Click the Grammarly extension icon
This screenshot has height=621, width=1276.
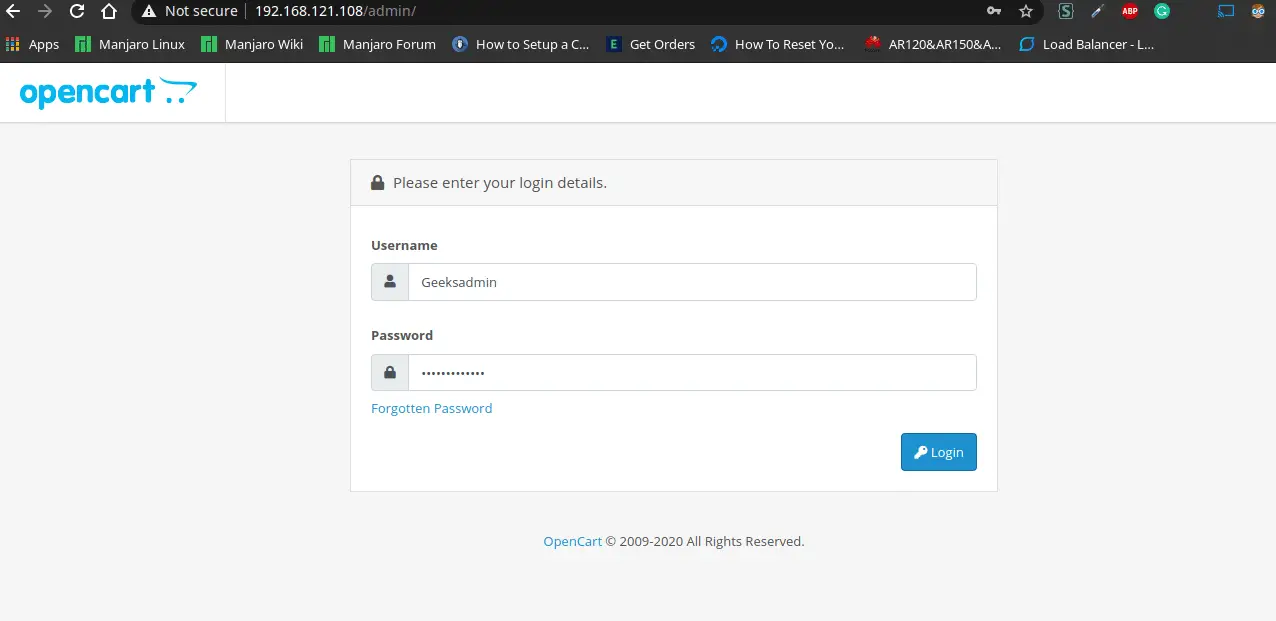point(1161,12)
